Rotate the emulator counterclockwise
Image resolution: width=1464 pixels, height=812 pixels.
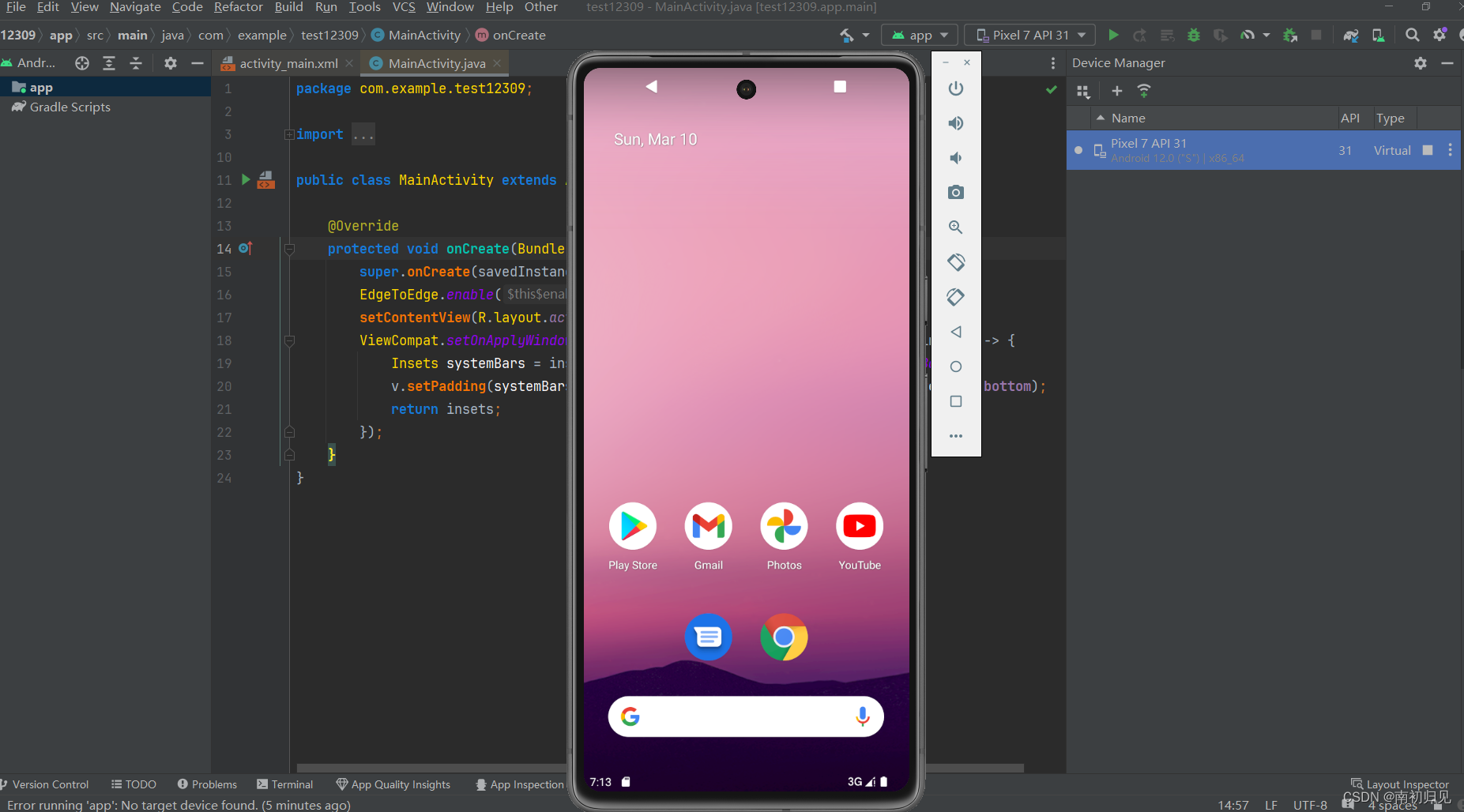956,261
